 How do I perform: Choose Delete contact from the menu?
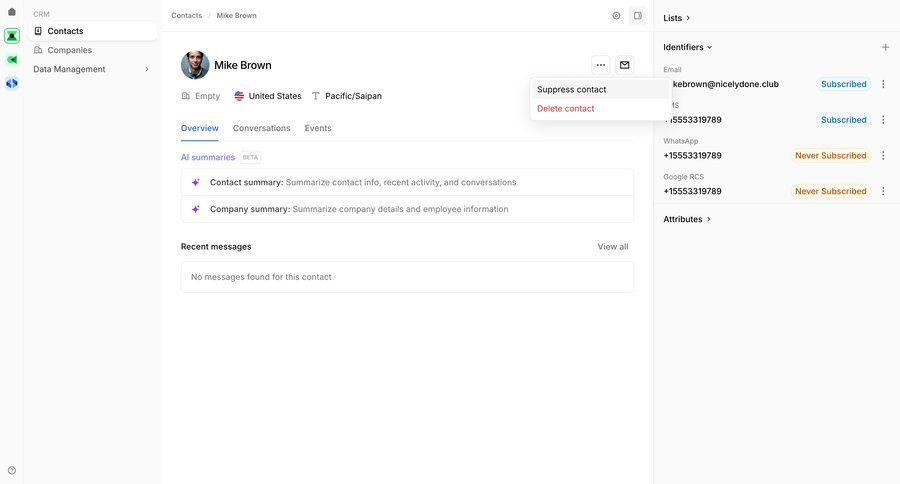(600, 109)
